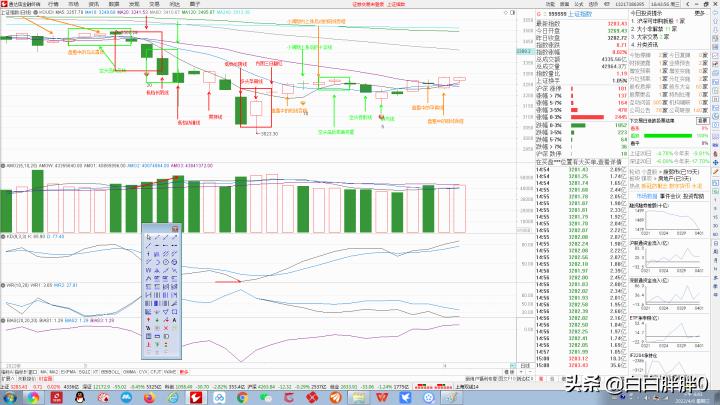Image resolution: width=720 pixels, height=405 pixels.
Task: Click 证券交易未登录 in title bar
Action: click(x=368, y=4)
